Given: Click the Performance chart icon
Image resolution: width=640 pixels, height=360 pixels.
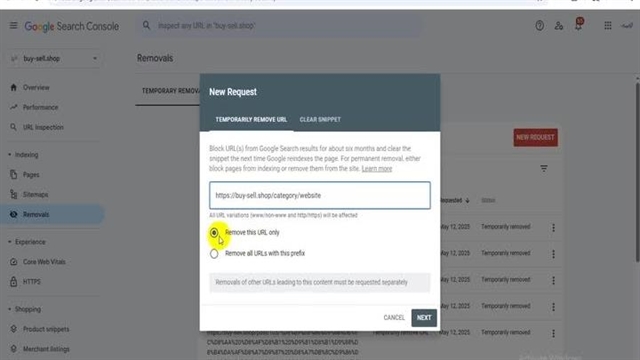Looking at the screenshot, I should tap(13, 107).
